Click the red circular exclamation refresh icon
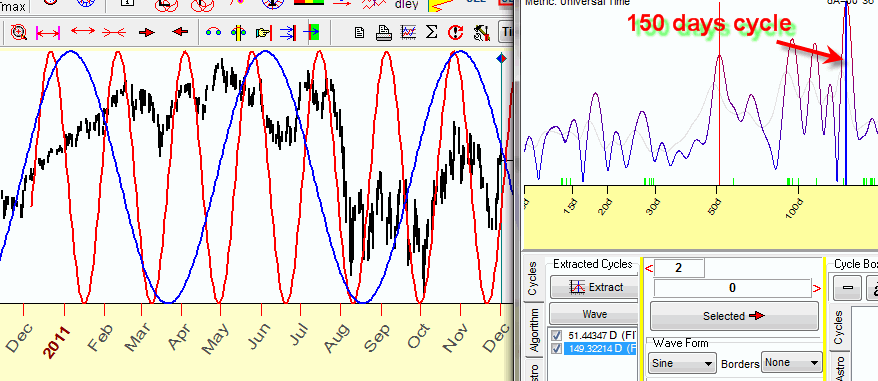 click(x=455, y=32)
